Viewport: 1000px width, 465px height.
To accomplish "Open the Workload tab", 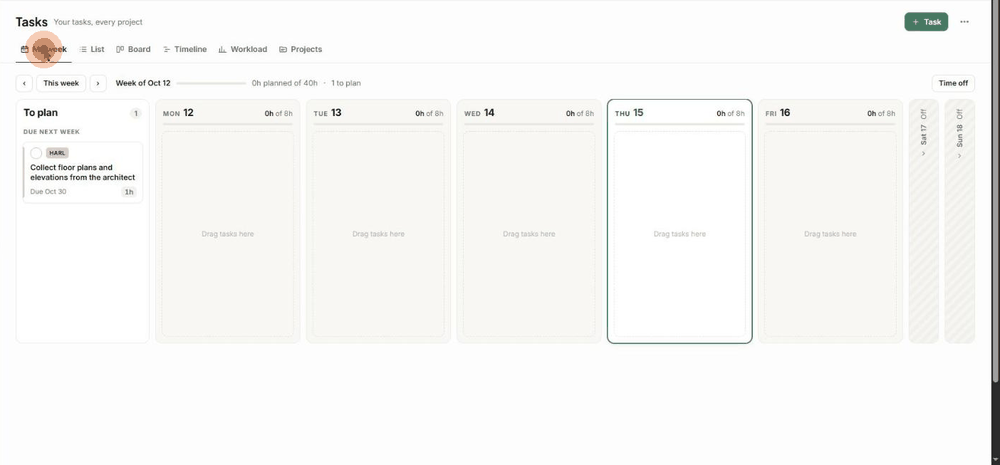I will coord(243,49).
